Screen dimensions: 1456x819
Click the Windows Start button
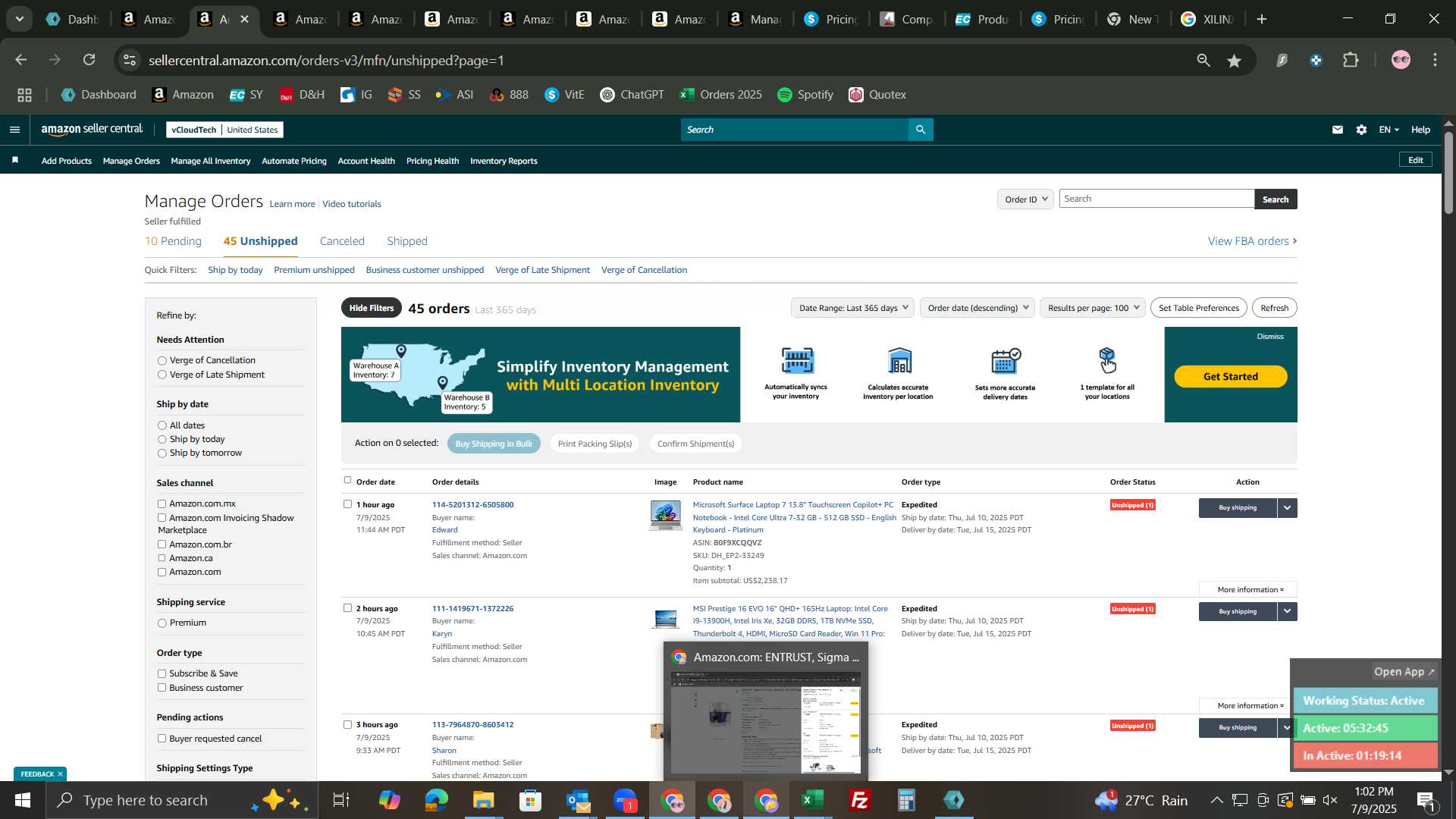[22, 801]
